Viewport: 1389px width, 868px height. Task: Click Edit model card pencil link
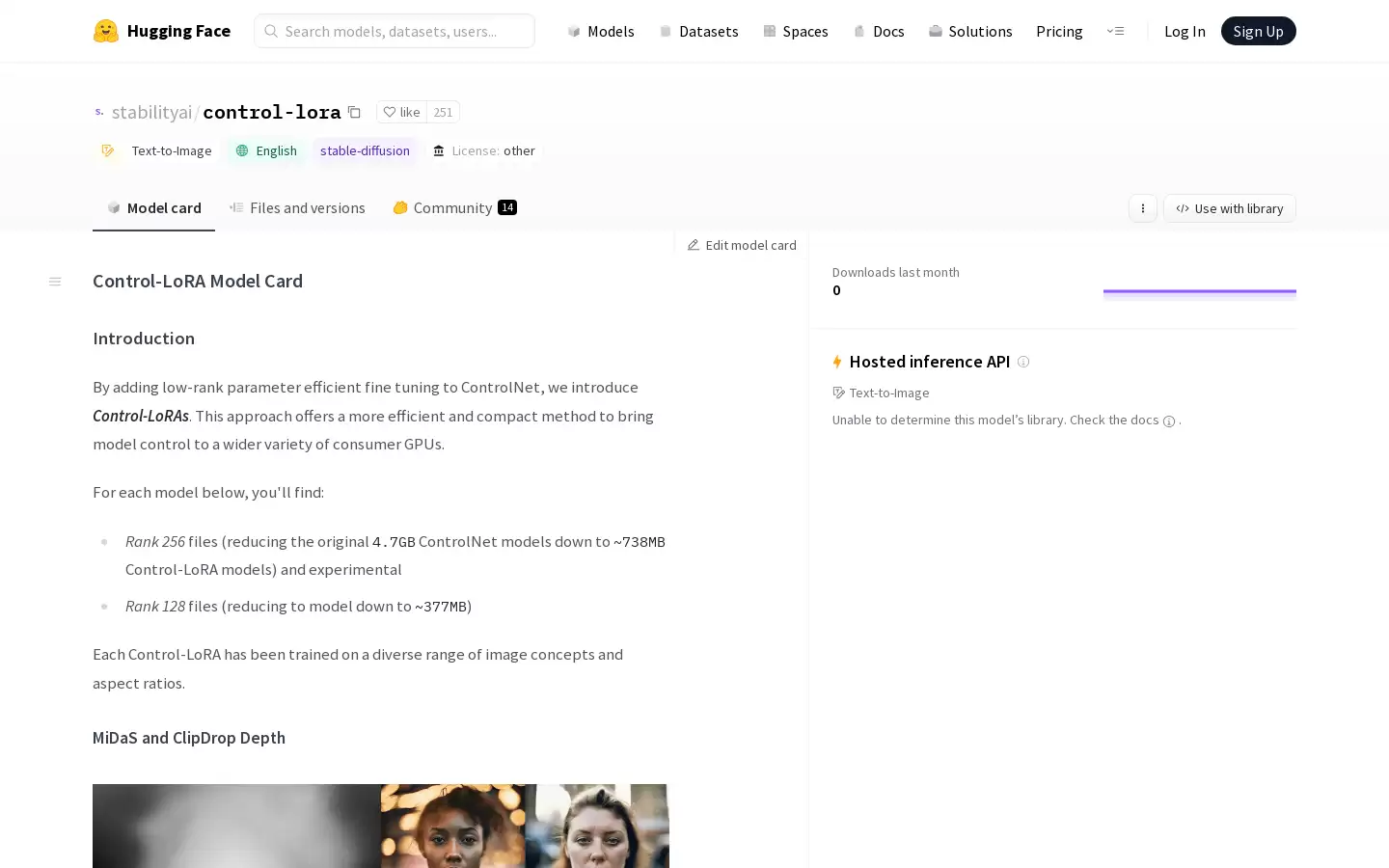(x=742, y=245)
